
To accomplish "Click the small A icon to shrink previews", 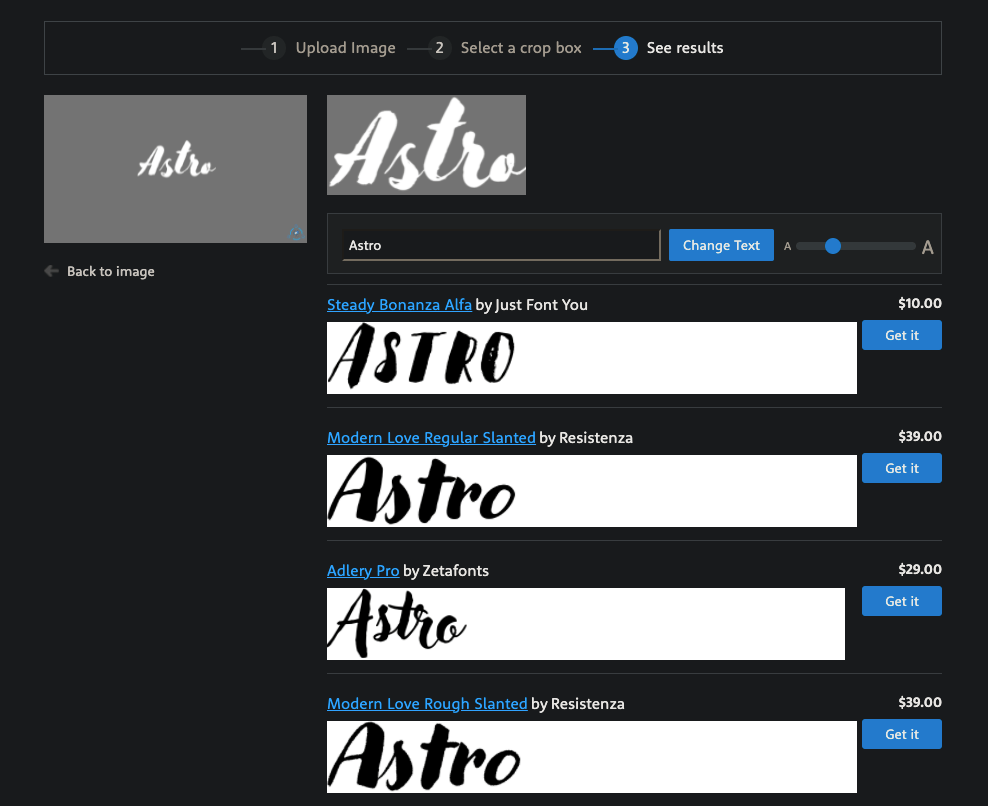I will [788, 245].
